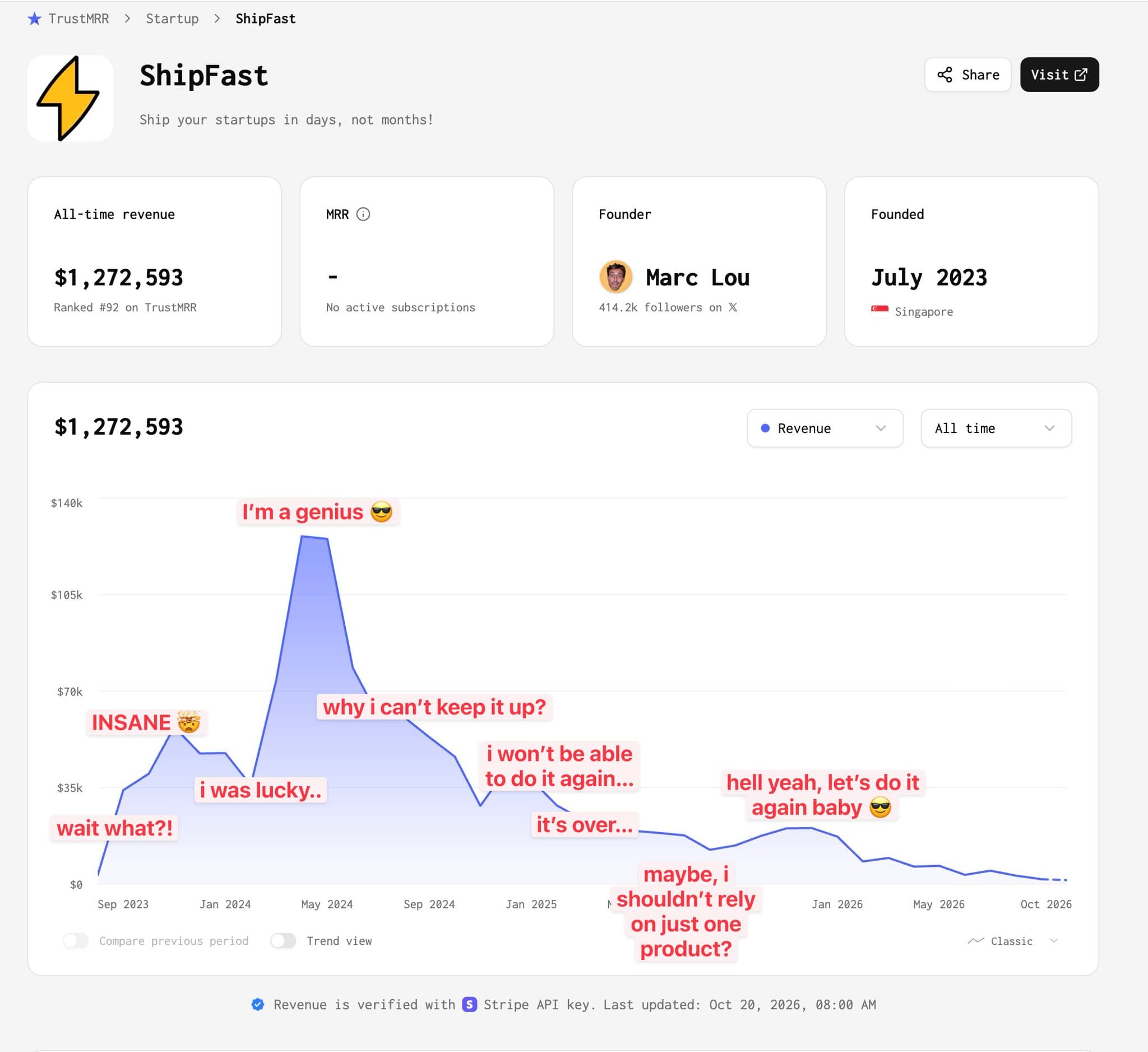The height and width of the screenshot is (1052, 1148).
Task: Toggle Compare previous period switch
Action: pos(76,941)
